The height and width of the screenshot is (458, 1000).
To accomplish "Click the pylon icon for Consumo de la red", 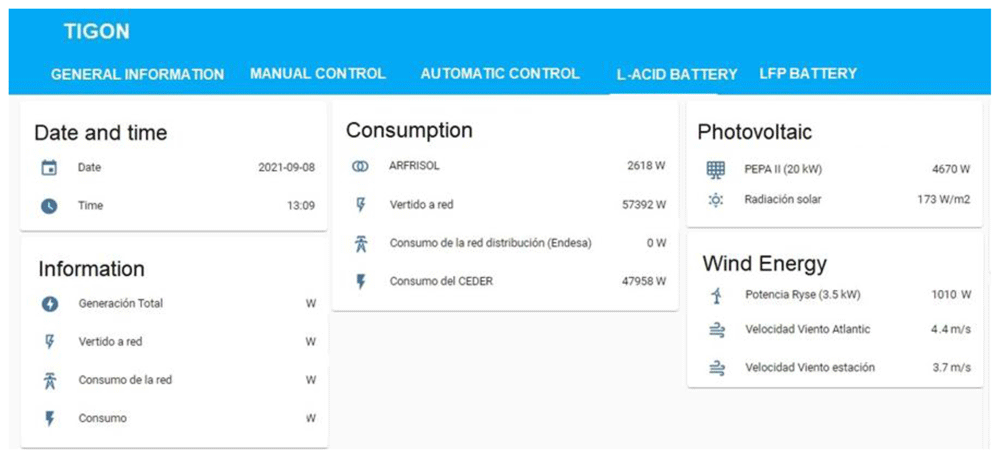I will (50, 380).
